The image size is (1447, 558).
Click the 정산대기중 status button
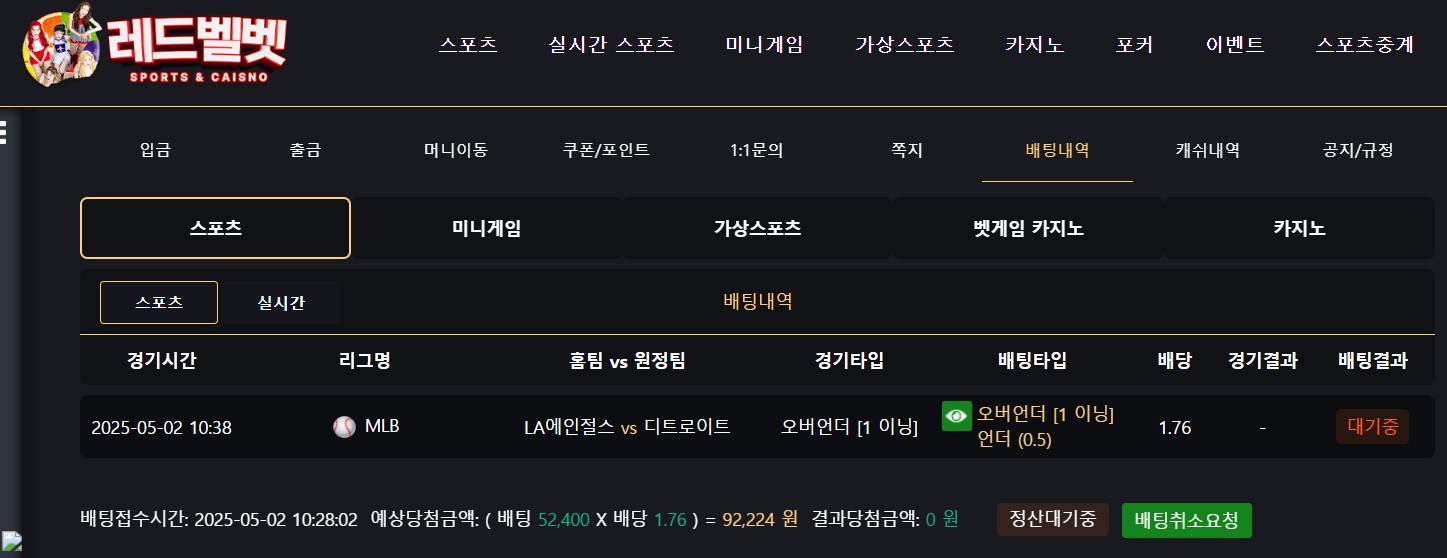1053,520
